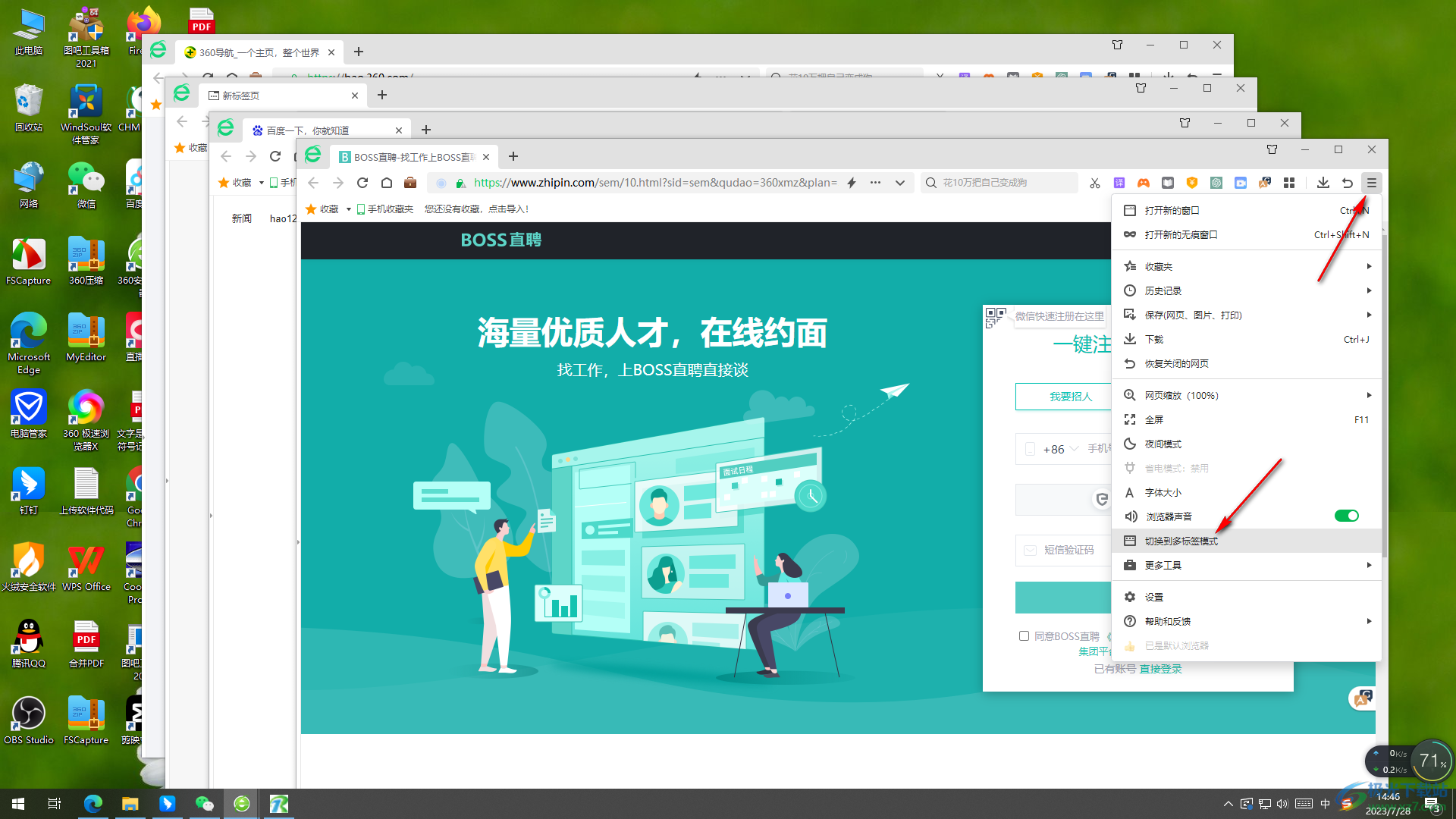Open File Explorer from the taskbar
Viewport: 1456px width, 819px height.
(x=130, y=804)
